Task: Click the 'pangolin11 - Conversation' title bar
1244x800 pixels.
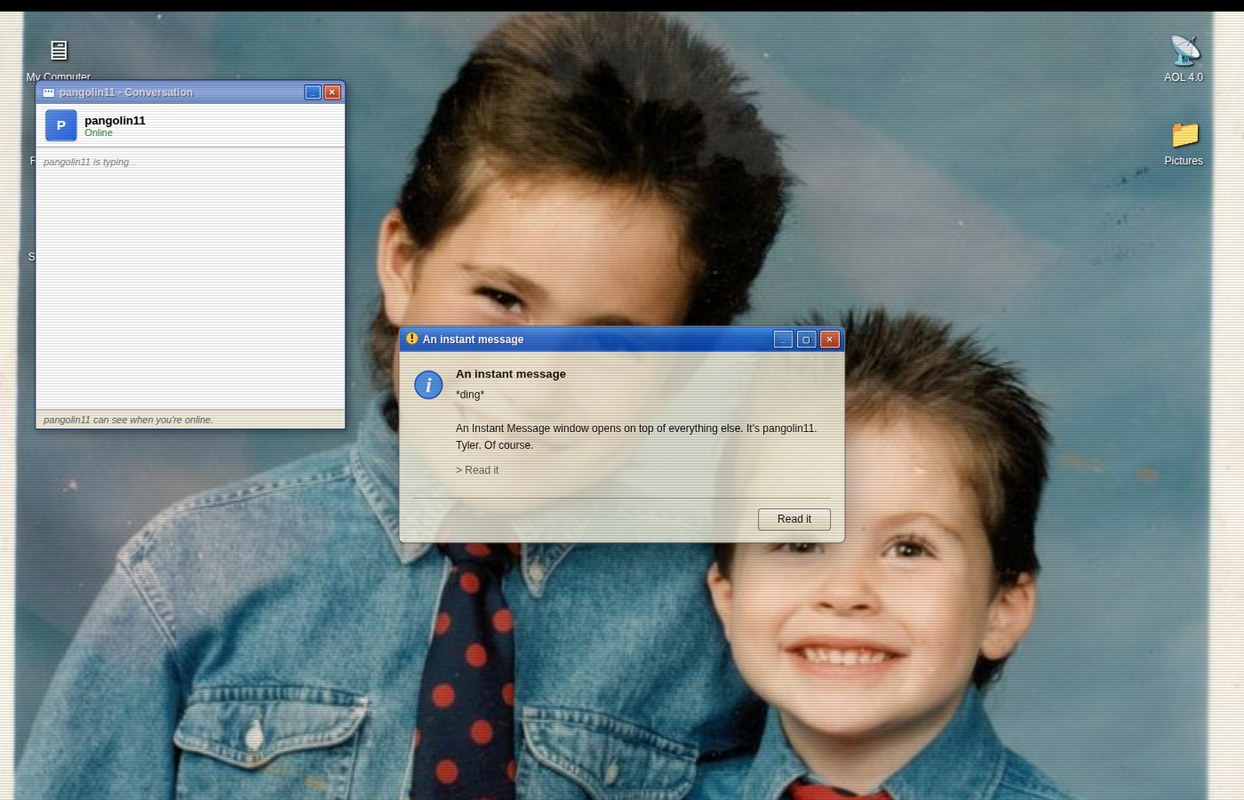Action: pyautogui.click(x=190, y=92)
